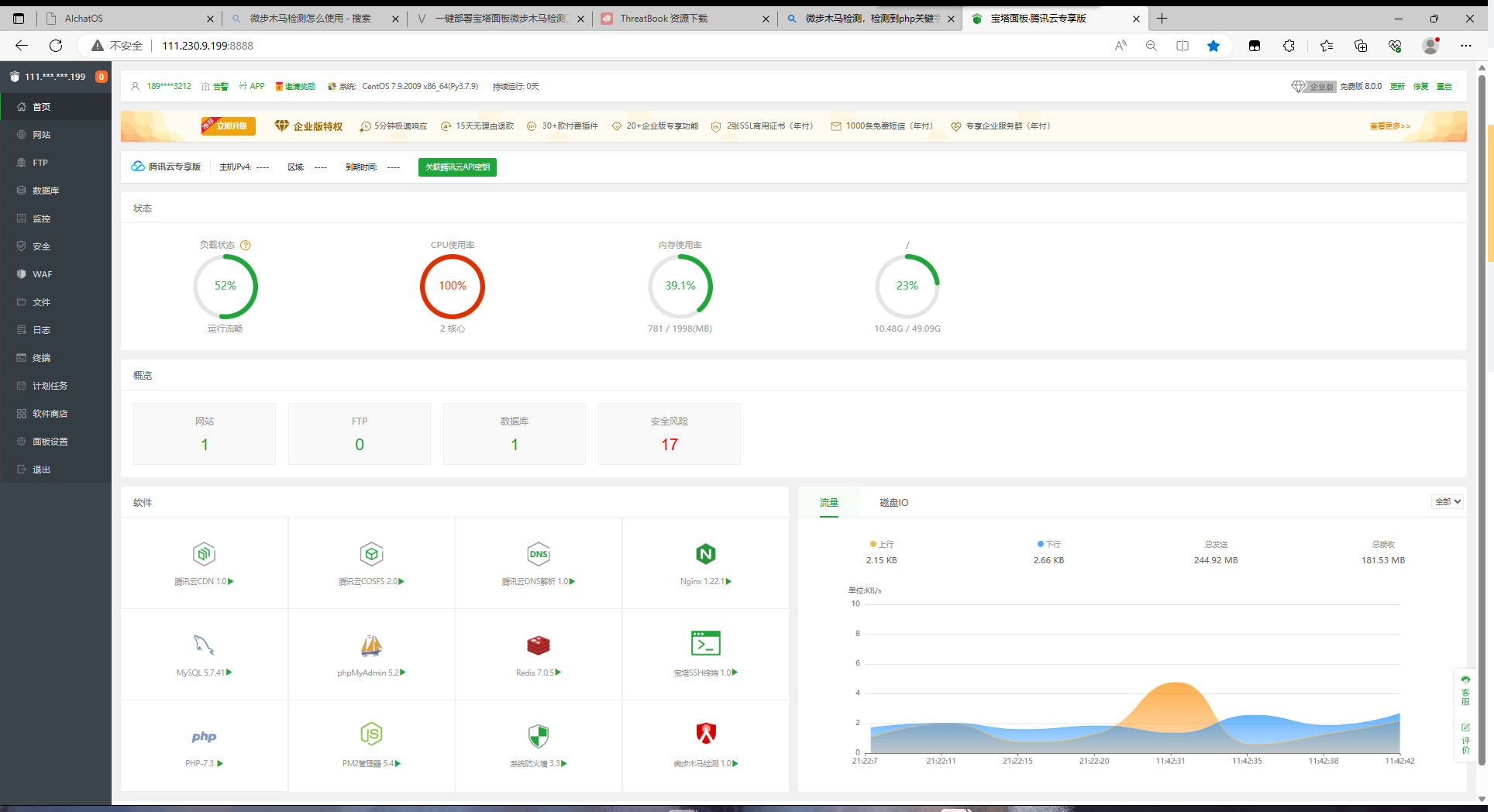Screen dimensions: 1494x812
Task: Open the phpMyAdmin 5.2 sailboat icon
Action: [371, 645]
